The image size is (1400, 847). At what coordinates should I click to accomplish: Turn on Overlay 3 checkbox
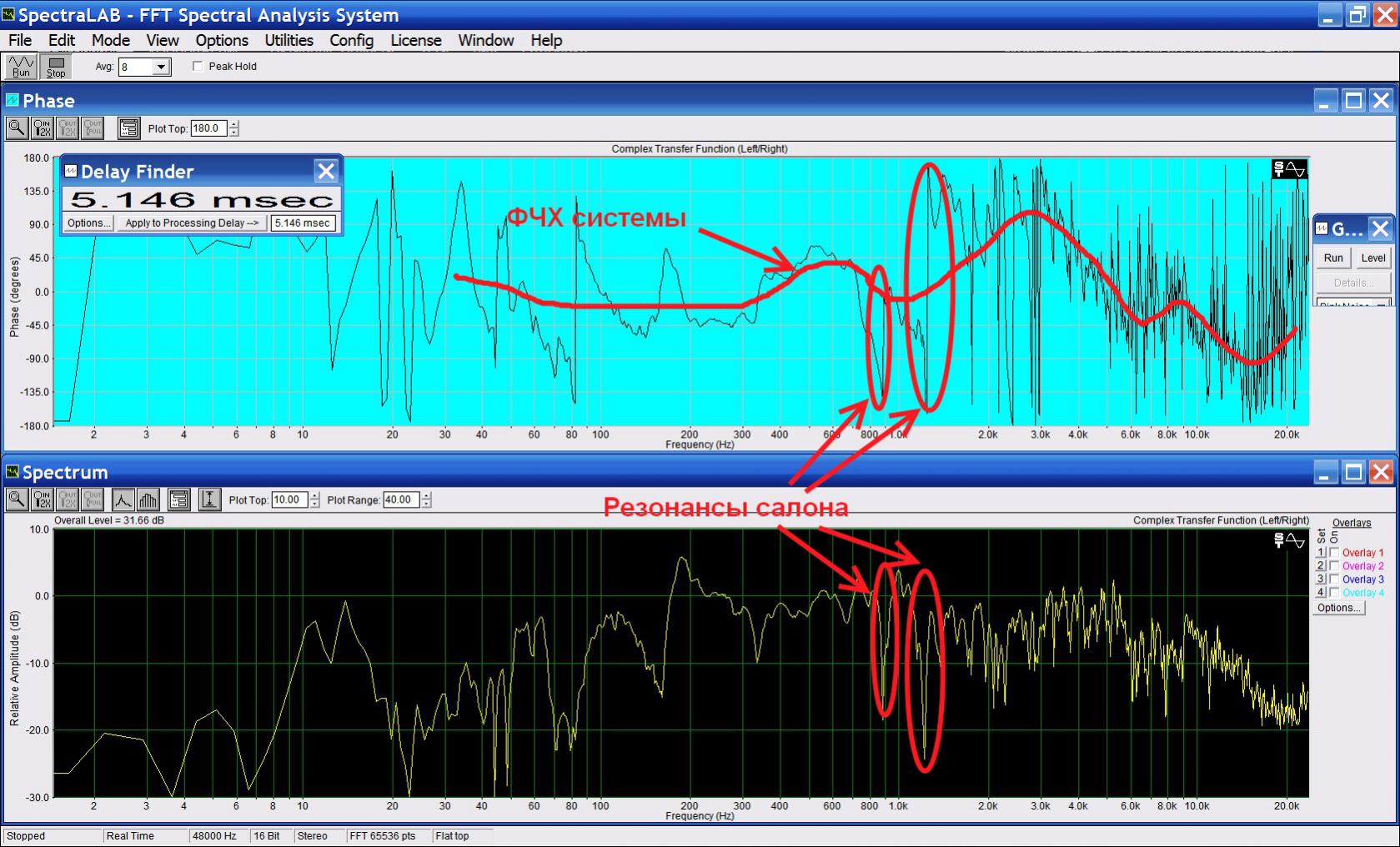[1334, 579]
